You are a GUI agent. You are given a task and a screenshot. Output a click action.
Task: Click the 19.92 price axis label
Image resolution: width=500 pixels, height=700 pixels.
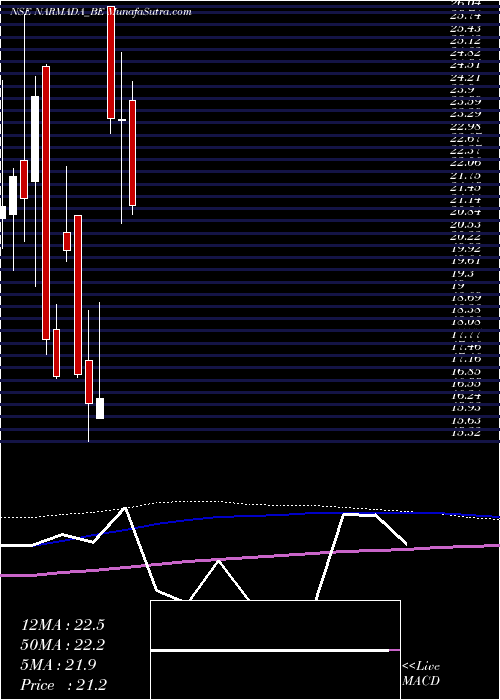[465, 249]
